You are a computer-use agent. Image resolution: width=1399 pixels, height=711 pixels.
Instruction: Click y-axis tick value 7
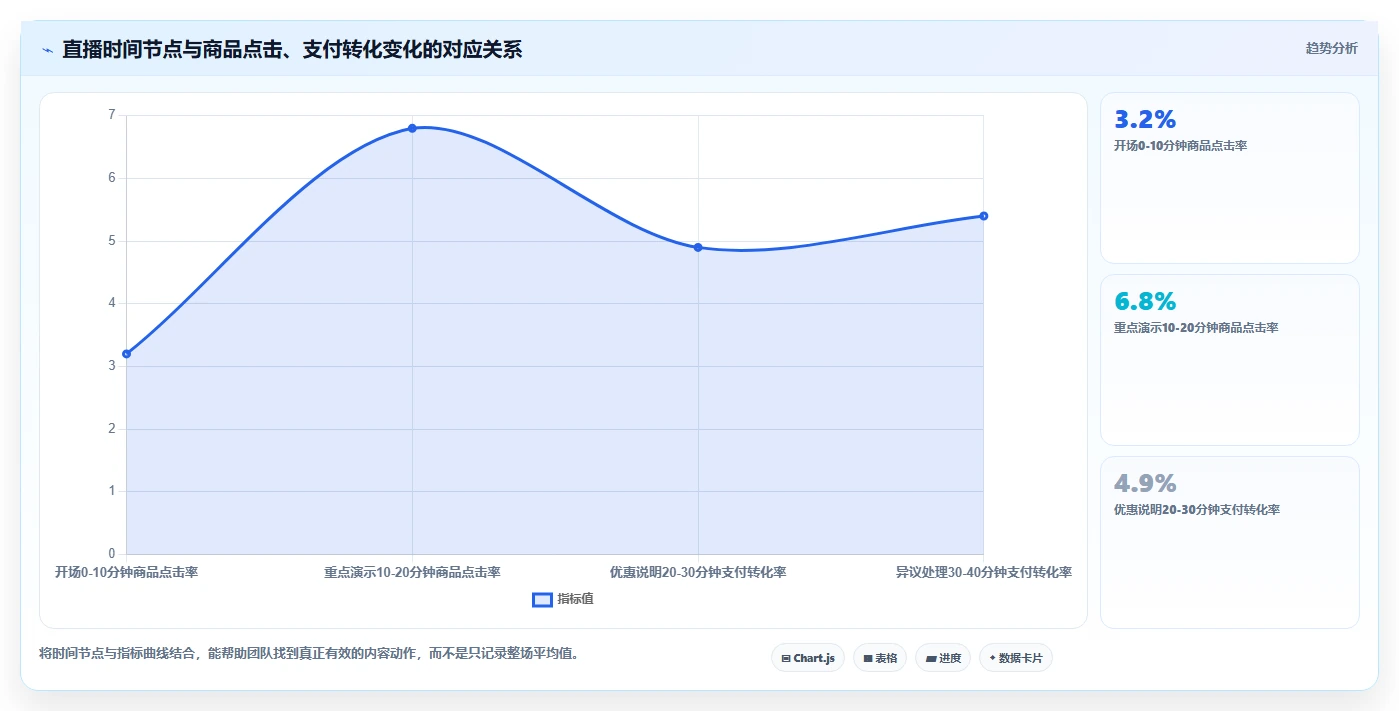[x=112, y=115]
